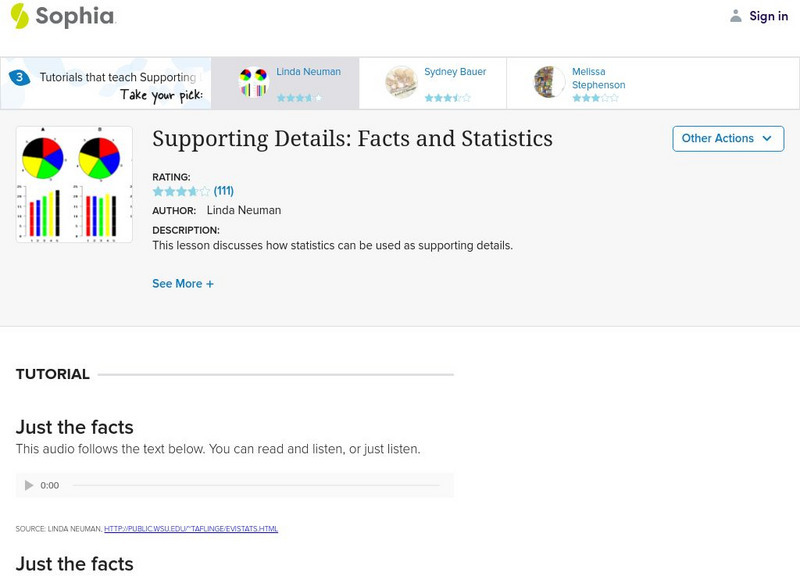This screenshot has width=800, height=576.
Task: Click the tutorials count bubble icon
Action: 19,77
